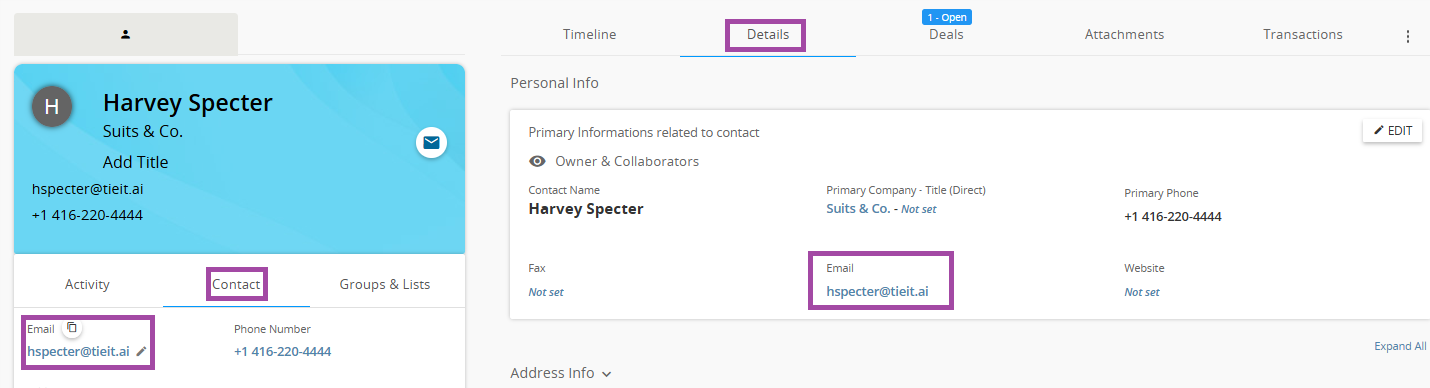Click the person icon tab above the card

click(x=126, y=34)
